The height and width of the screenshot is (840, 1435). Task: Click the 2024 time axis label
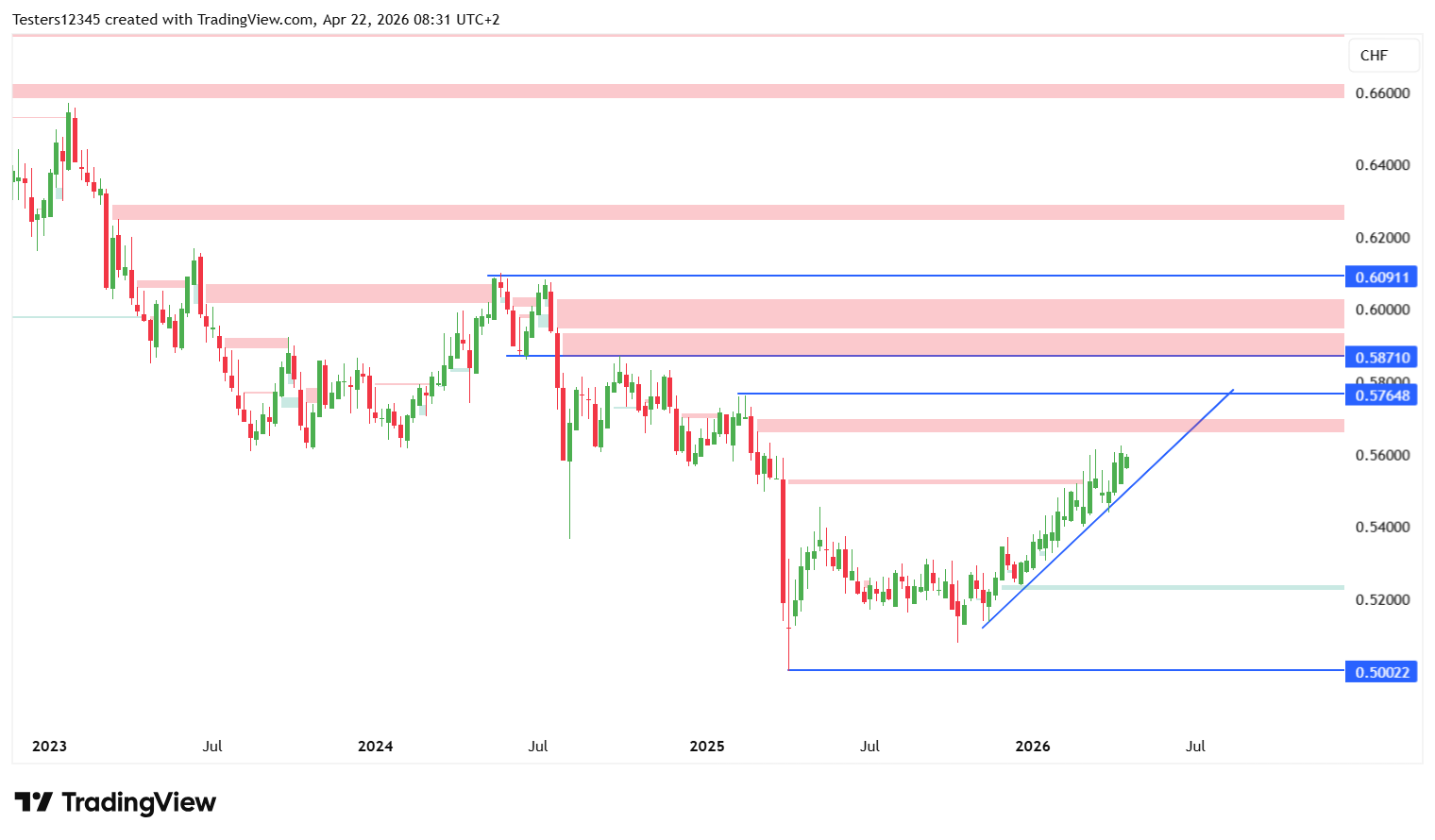coord(375,746)
